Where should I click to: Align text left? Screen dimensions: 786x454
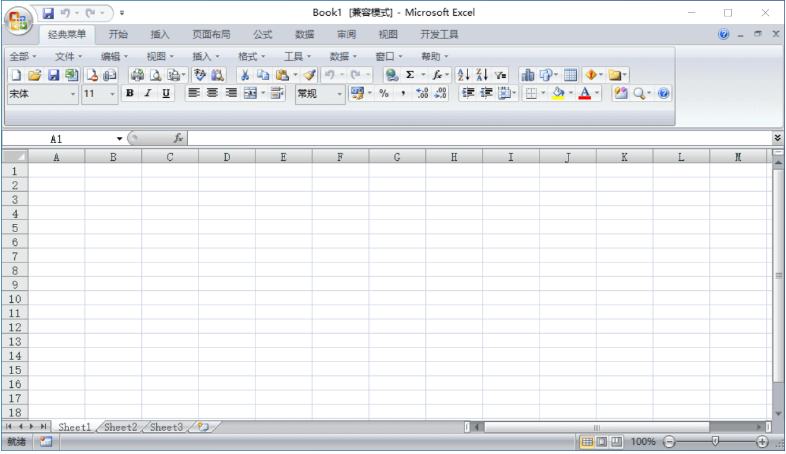(193, 93)
